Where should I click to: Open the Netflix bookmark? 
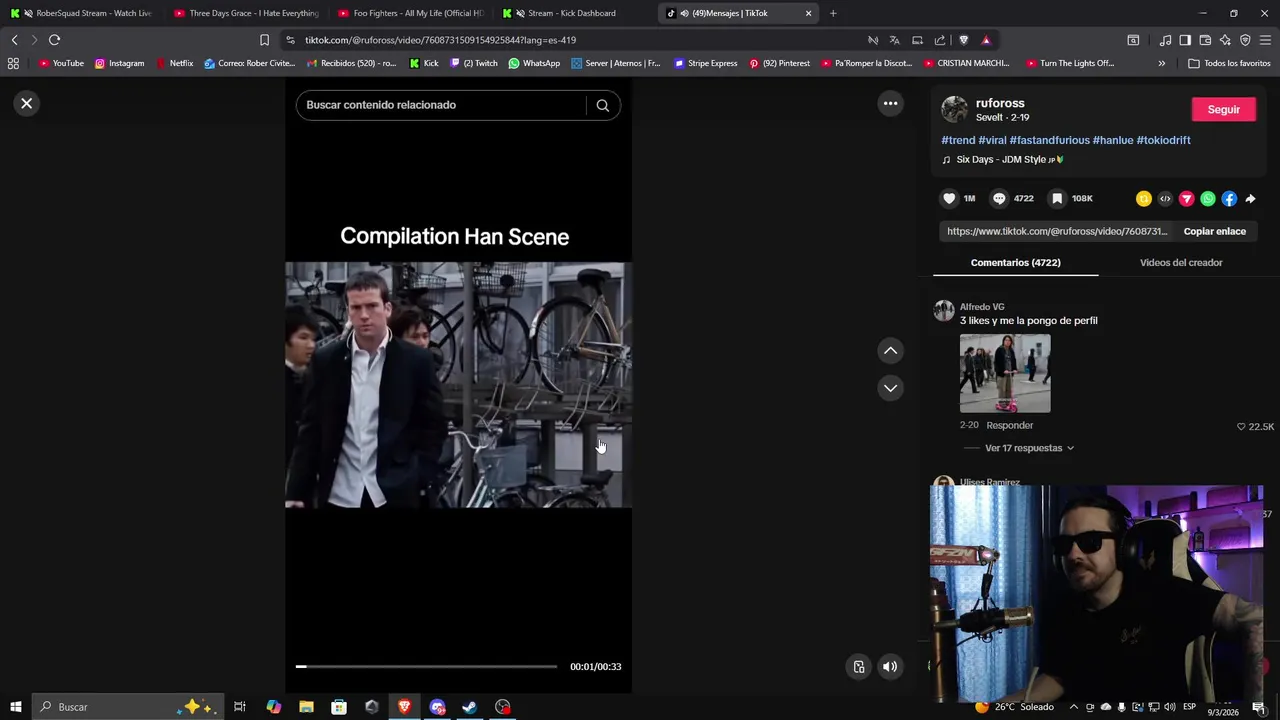click(174, 63)
